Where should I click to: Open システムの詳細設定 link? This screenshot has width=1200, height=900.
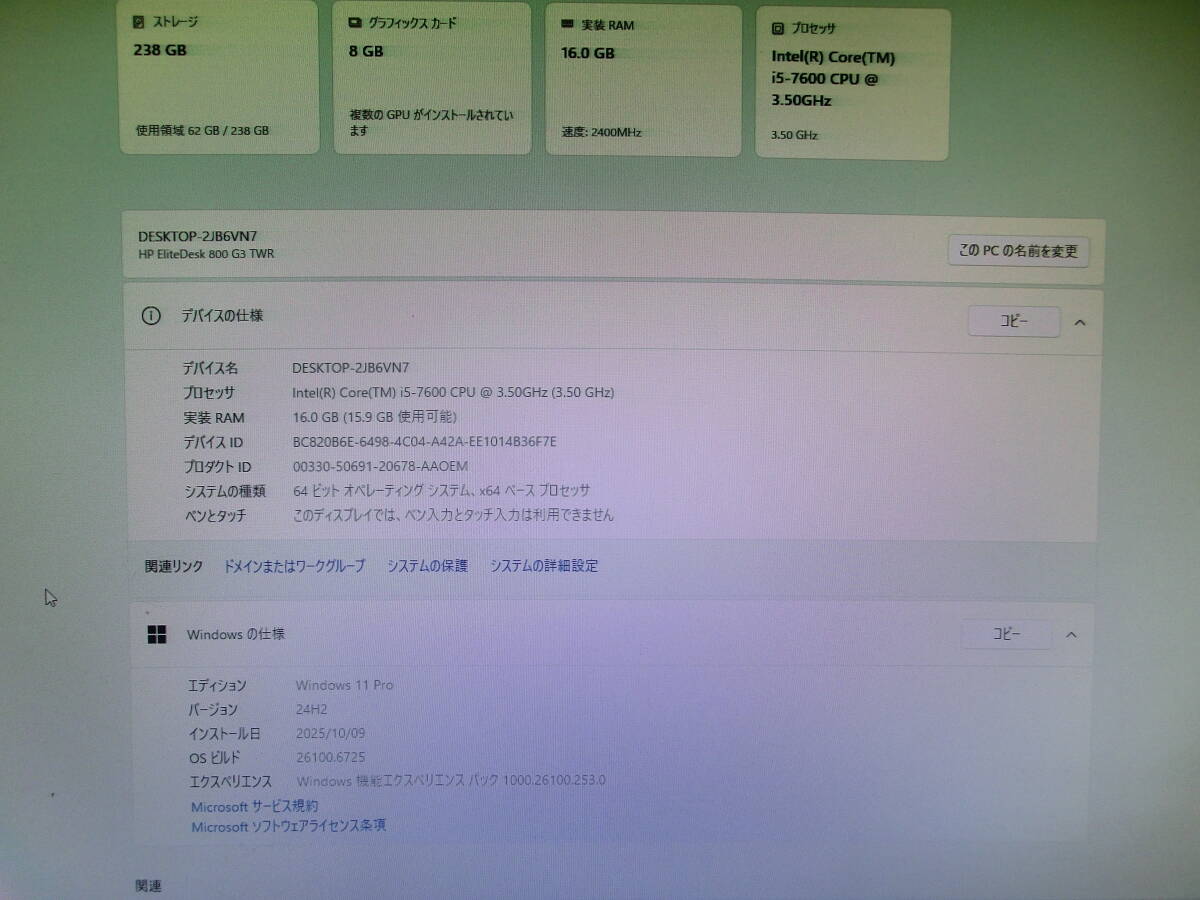click(x=544, y=566)
